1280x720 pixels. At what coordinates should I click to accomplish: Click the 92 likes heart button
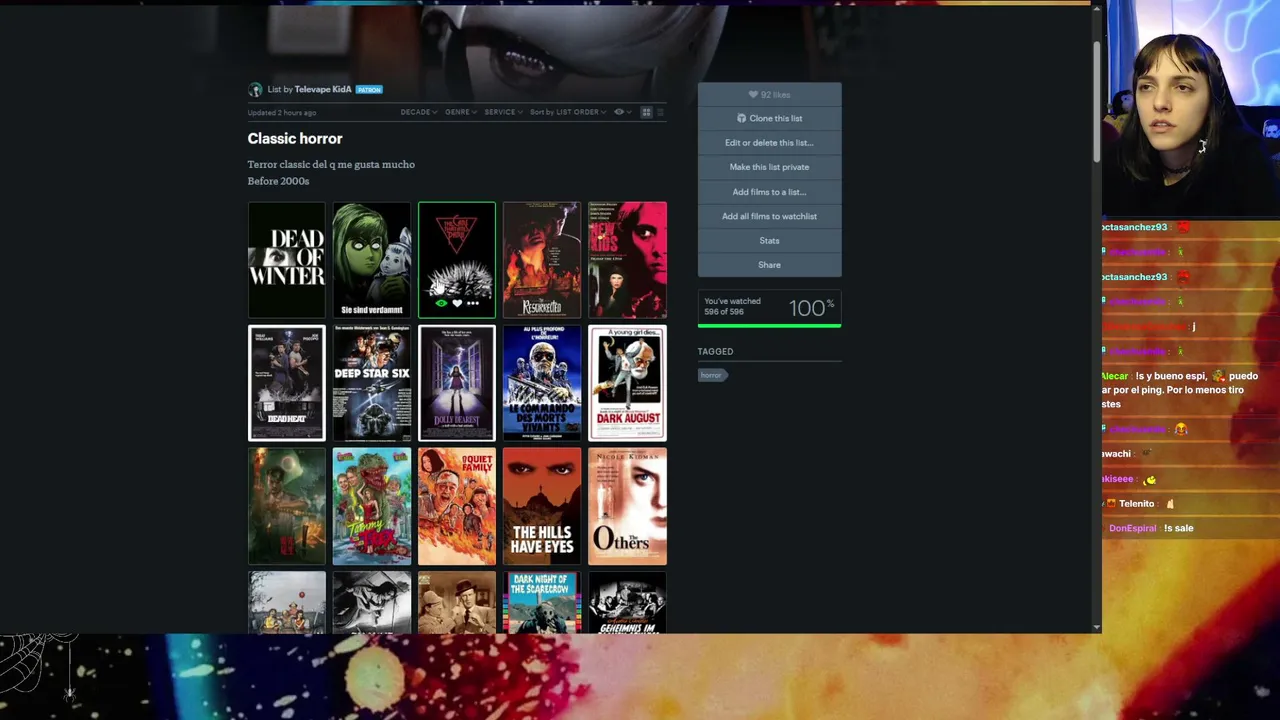[x=769, y=94]
